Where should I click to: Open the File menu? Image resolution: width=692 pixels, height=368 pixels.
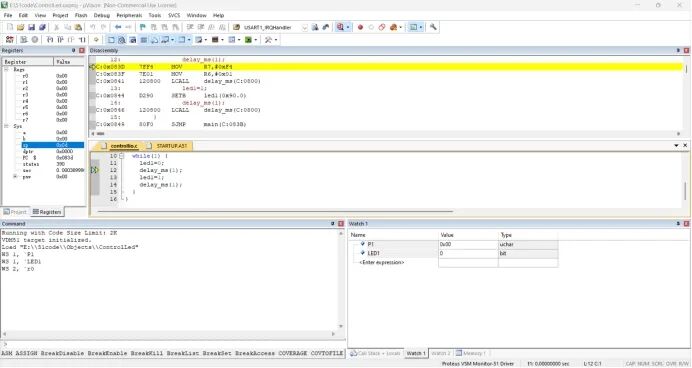point(8,15)
